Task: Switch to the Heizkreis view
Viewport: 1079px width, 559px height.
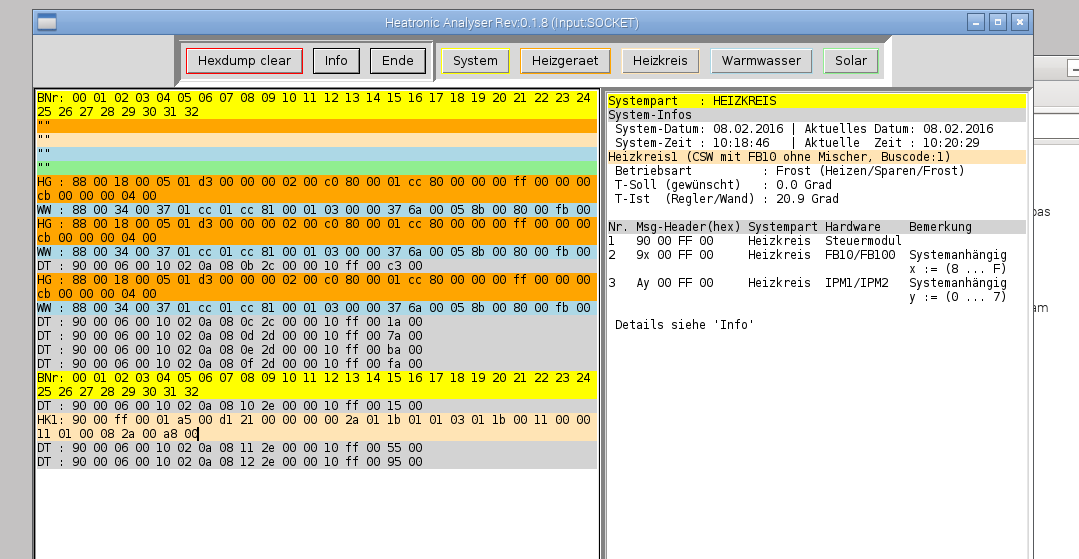Action: pos(660,61)
